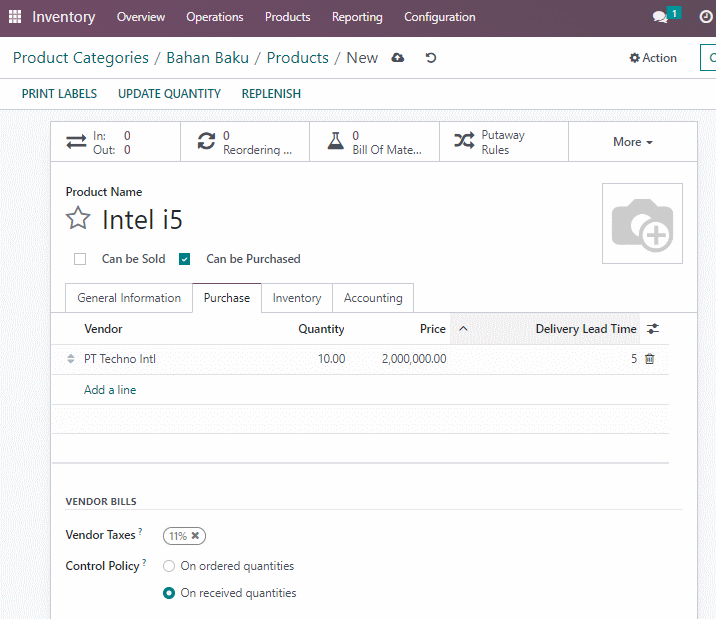716x619 pixels.
Task: Open the Bill Of Materials flask button
Action: (374, 142)
